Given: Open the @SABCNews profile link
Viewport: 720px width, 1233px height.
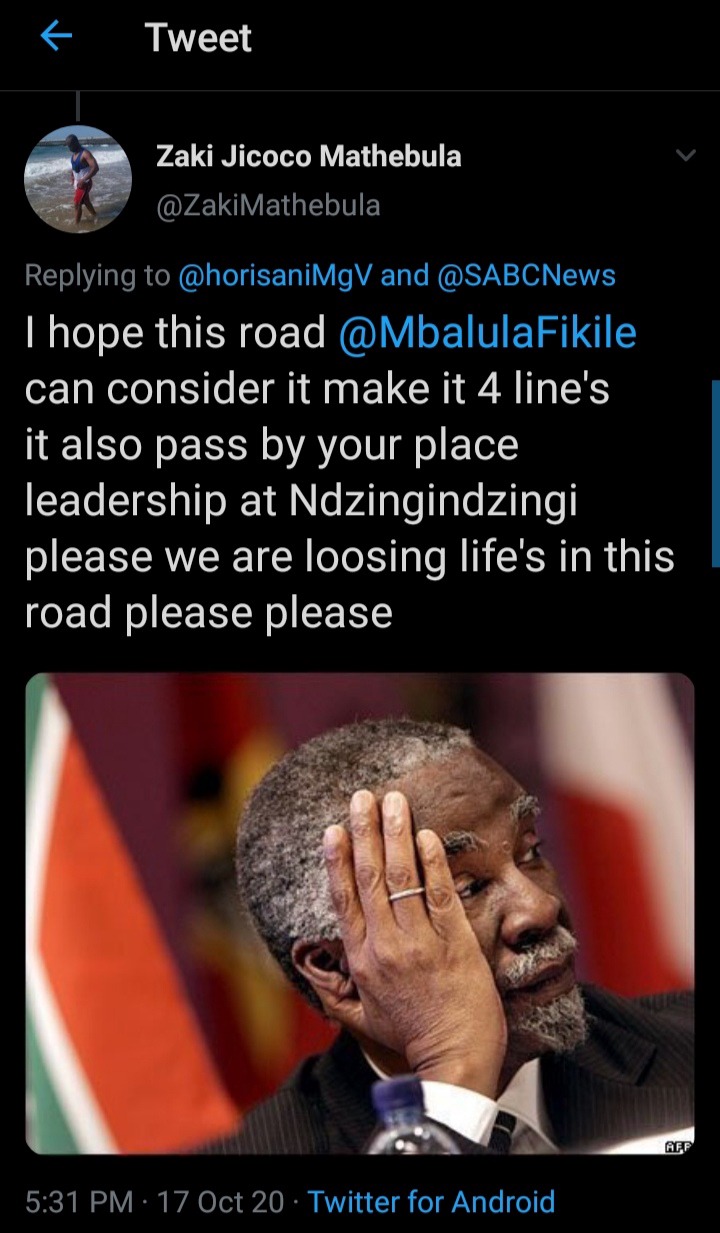Looking at the screenshot, I should 527,276.
